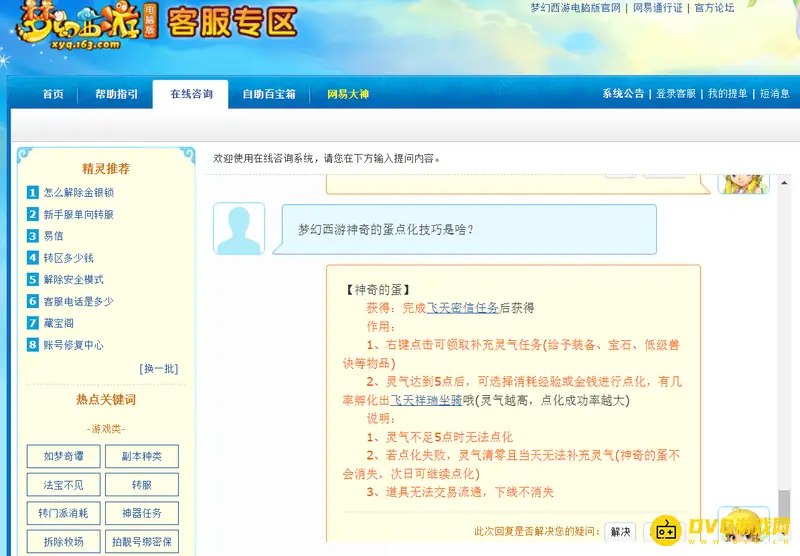Open the 帮助指引 nav tab
Viewport: 800px width, 556px height.
point(116,94)
